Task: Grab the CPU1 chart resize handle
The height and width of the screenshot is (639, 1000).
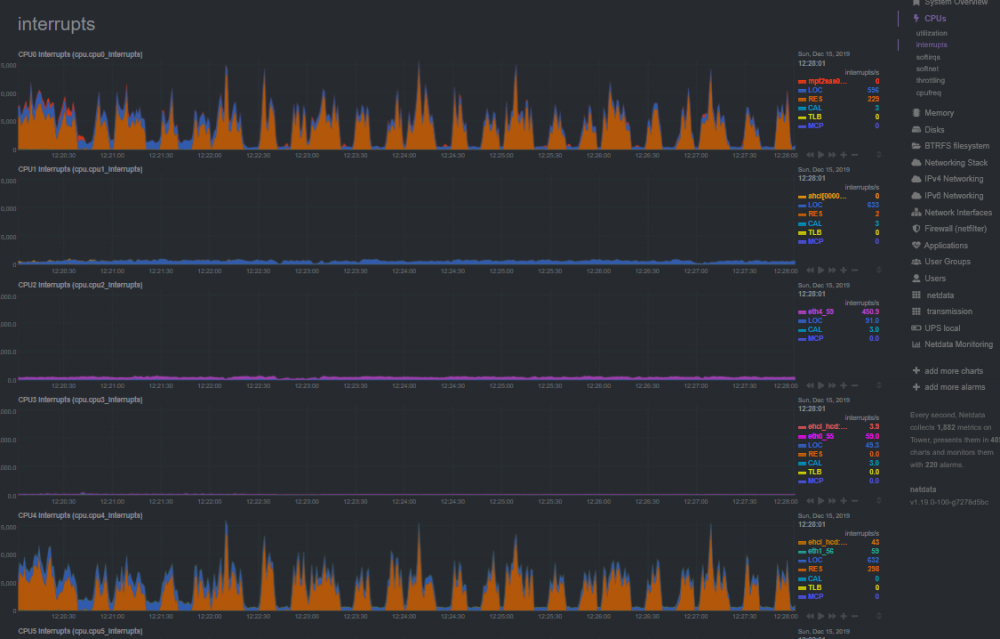Action: pyautogui.click(x=878, y=270)
